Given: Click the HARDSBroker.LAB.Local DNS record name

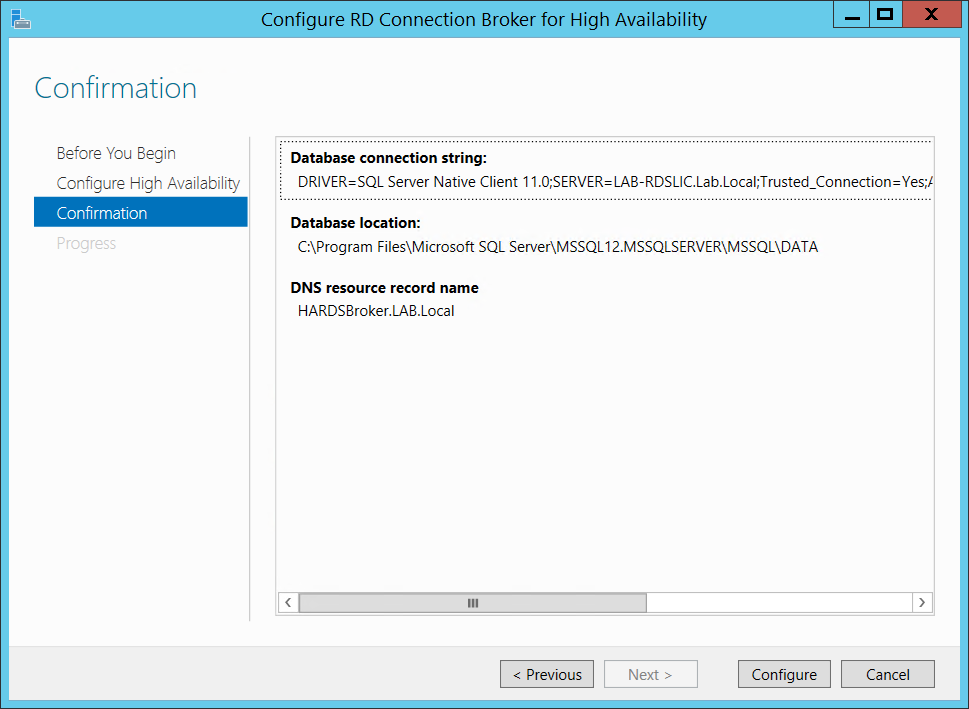Looking at the screenshot, I should tap(376, 310).
